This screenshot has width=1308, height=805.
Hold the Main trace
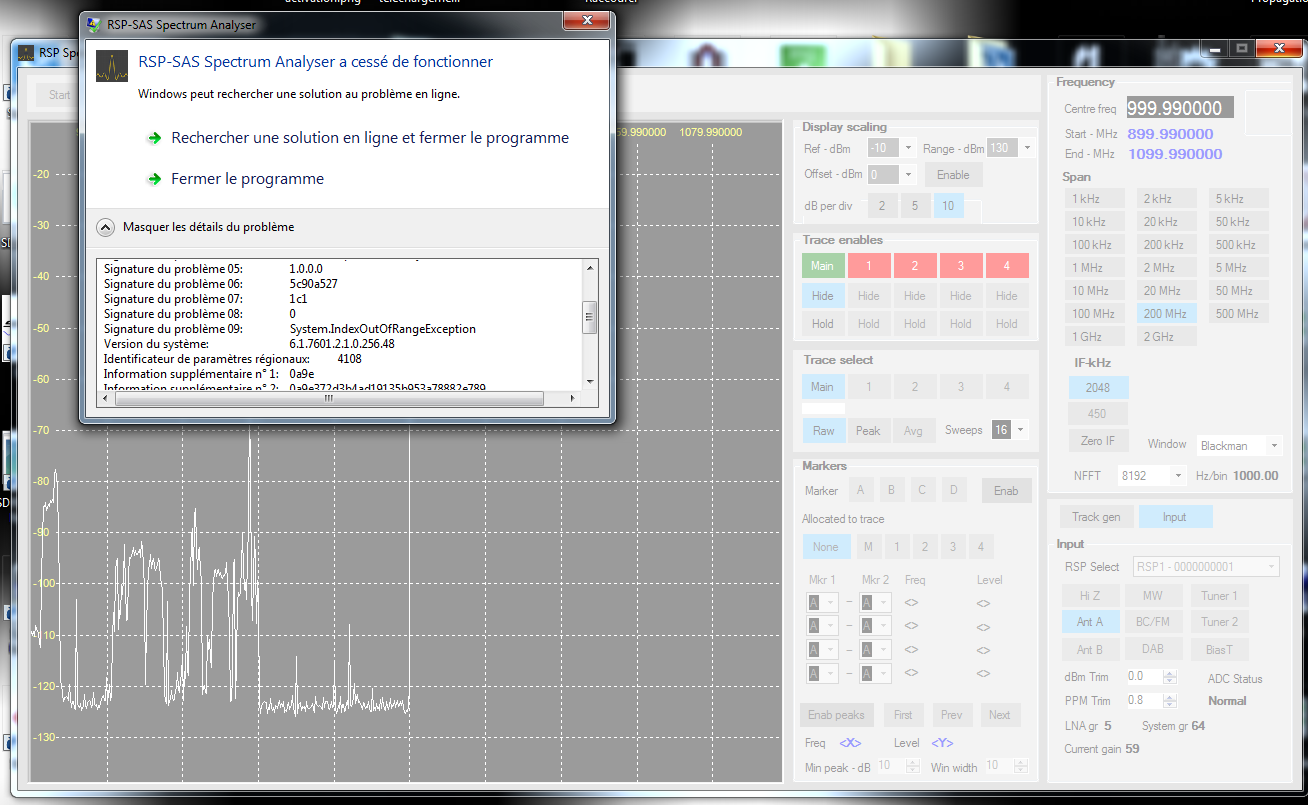(x=822, y=324)
